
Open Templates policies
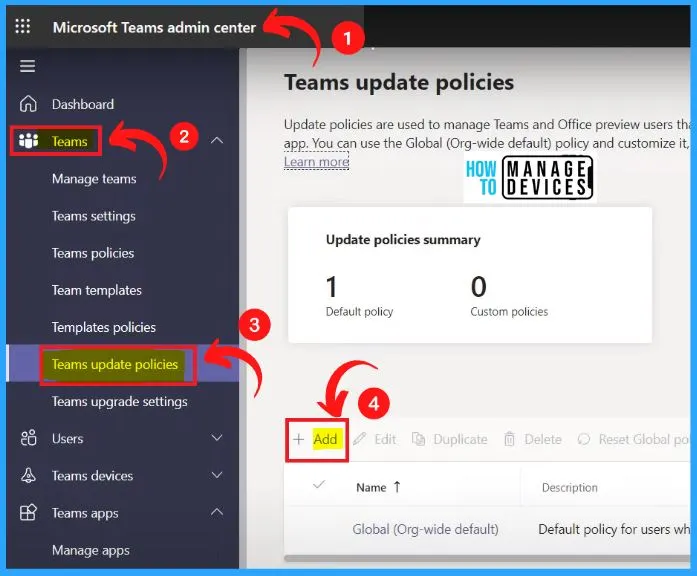pos(104,327)
